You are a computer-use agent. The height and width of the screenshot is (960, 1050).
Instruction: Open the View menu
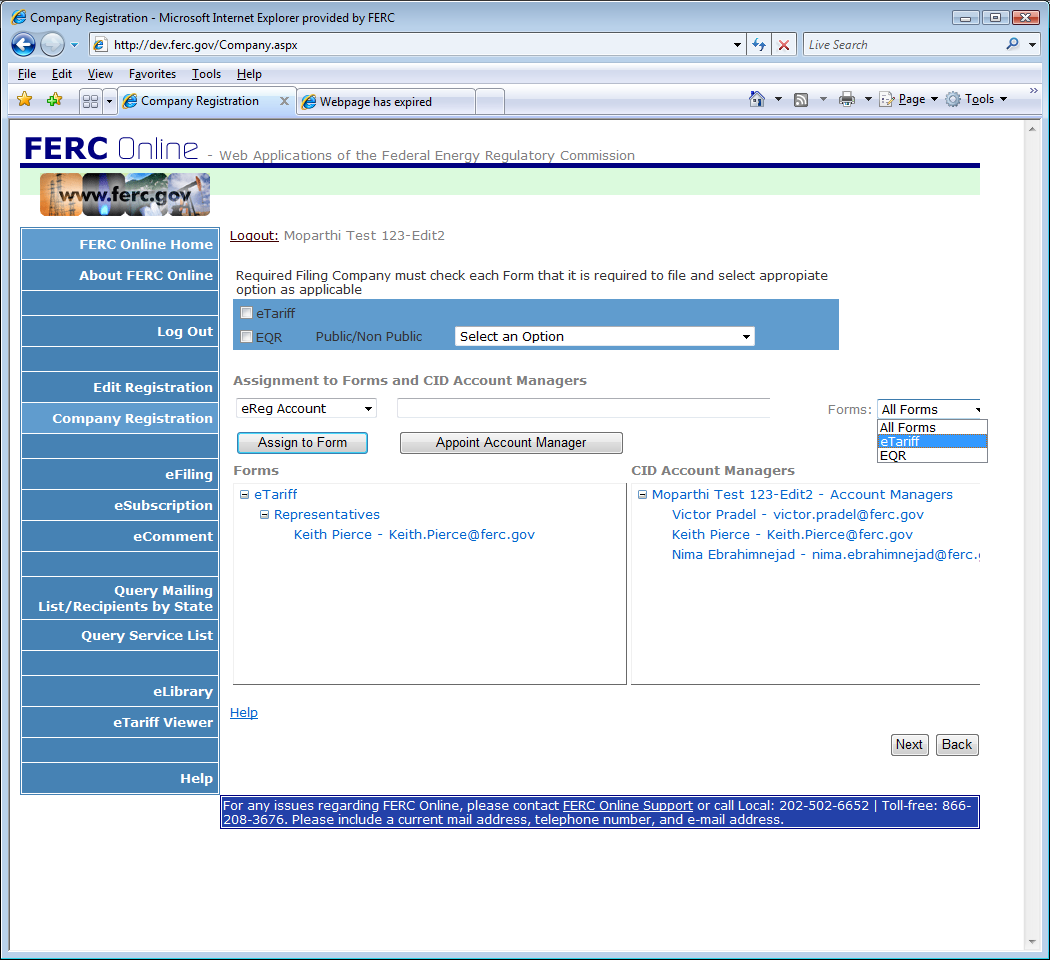100,74
